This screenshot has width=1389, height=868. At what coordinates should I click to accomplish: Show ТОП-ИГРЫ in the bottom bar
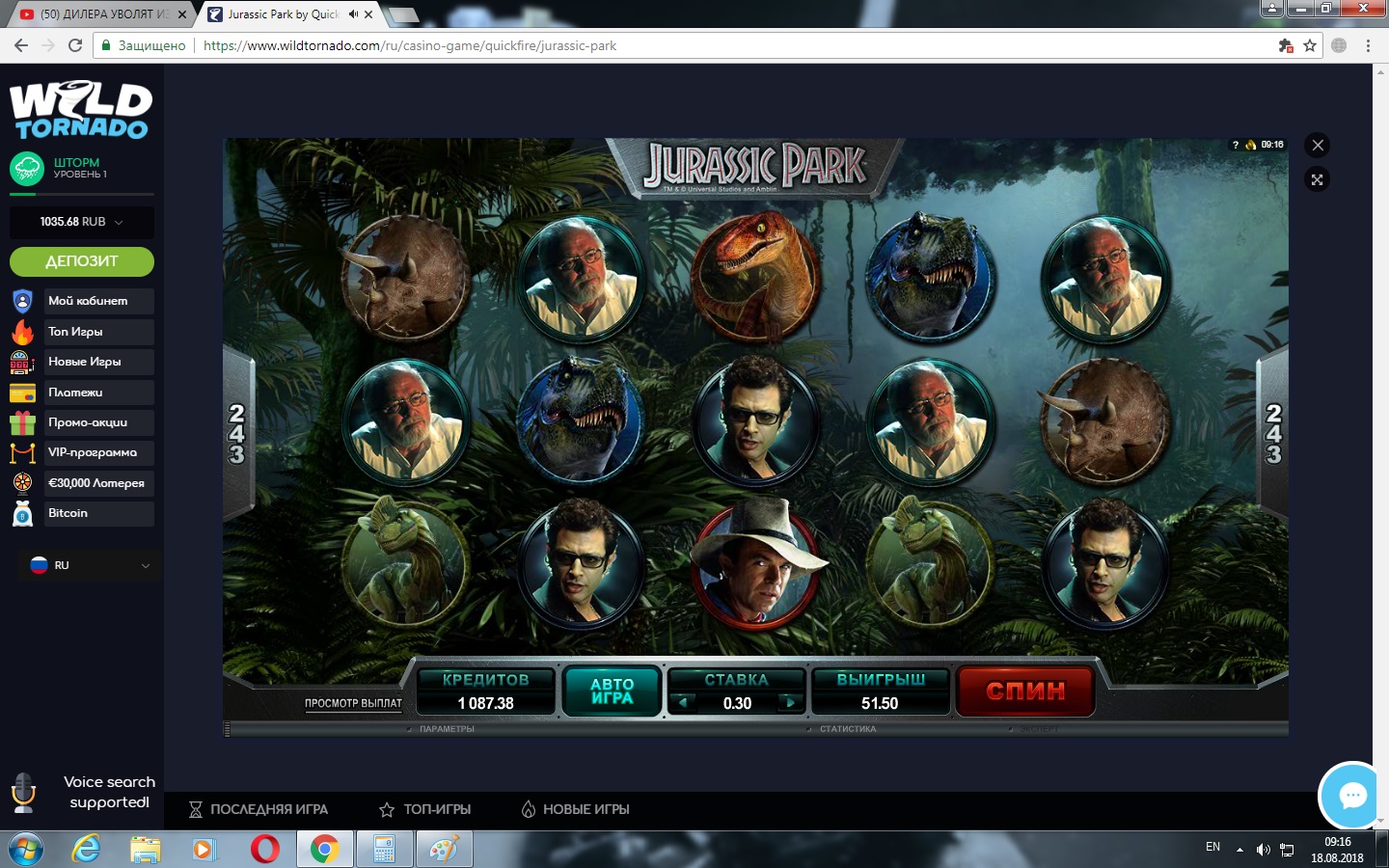425,809
